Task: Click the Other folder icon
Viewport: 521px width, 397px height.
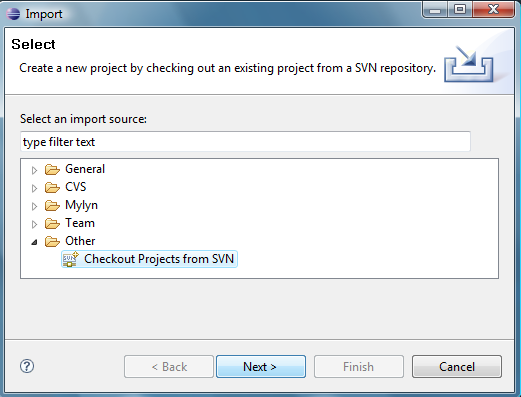Action: (52, 241)
